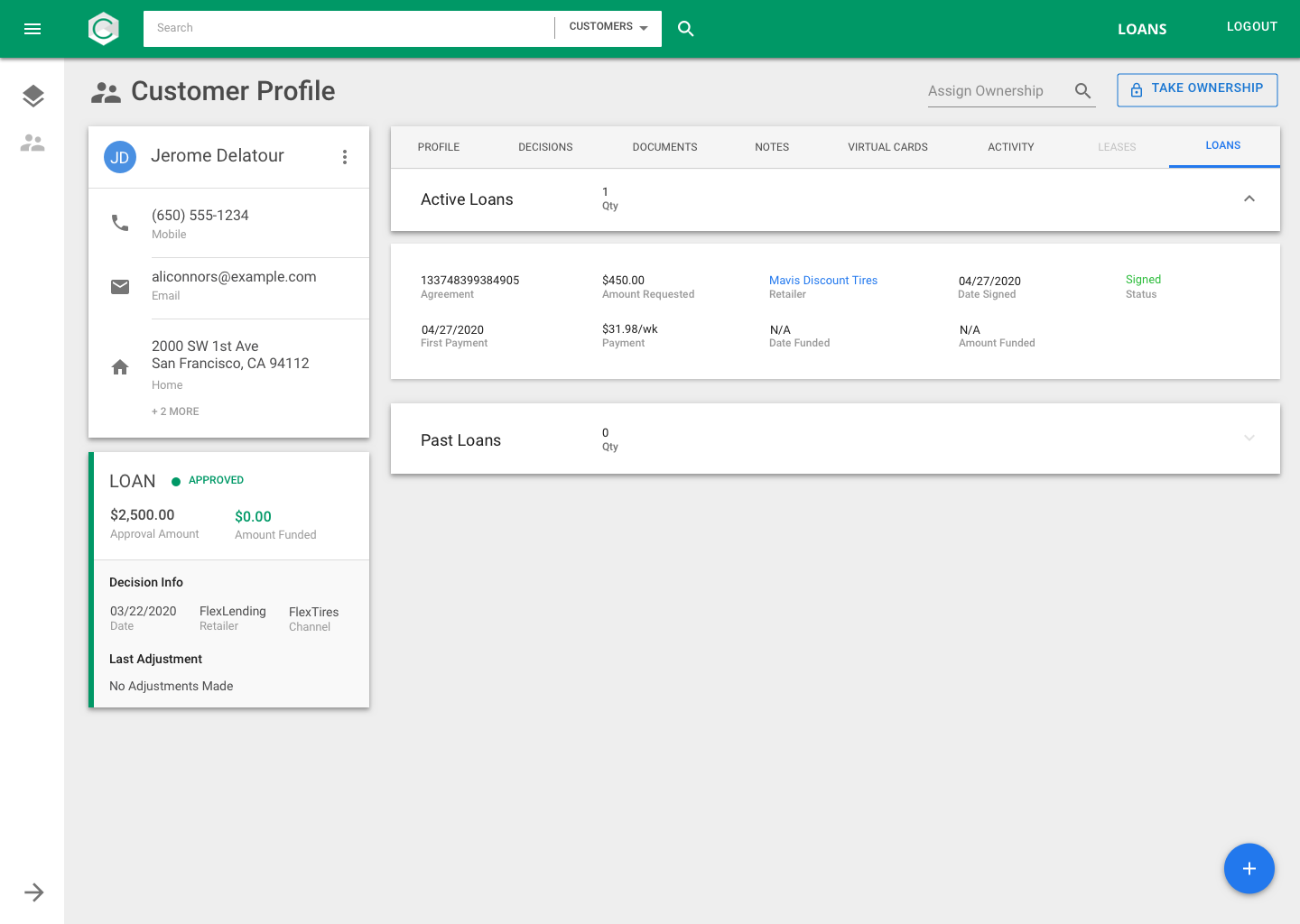This screenshot has height=924, width=1300.
Task: Show the +2 More addresses
Action: pos(175,411)
